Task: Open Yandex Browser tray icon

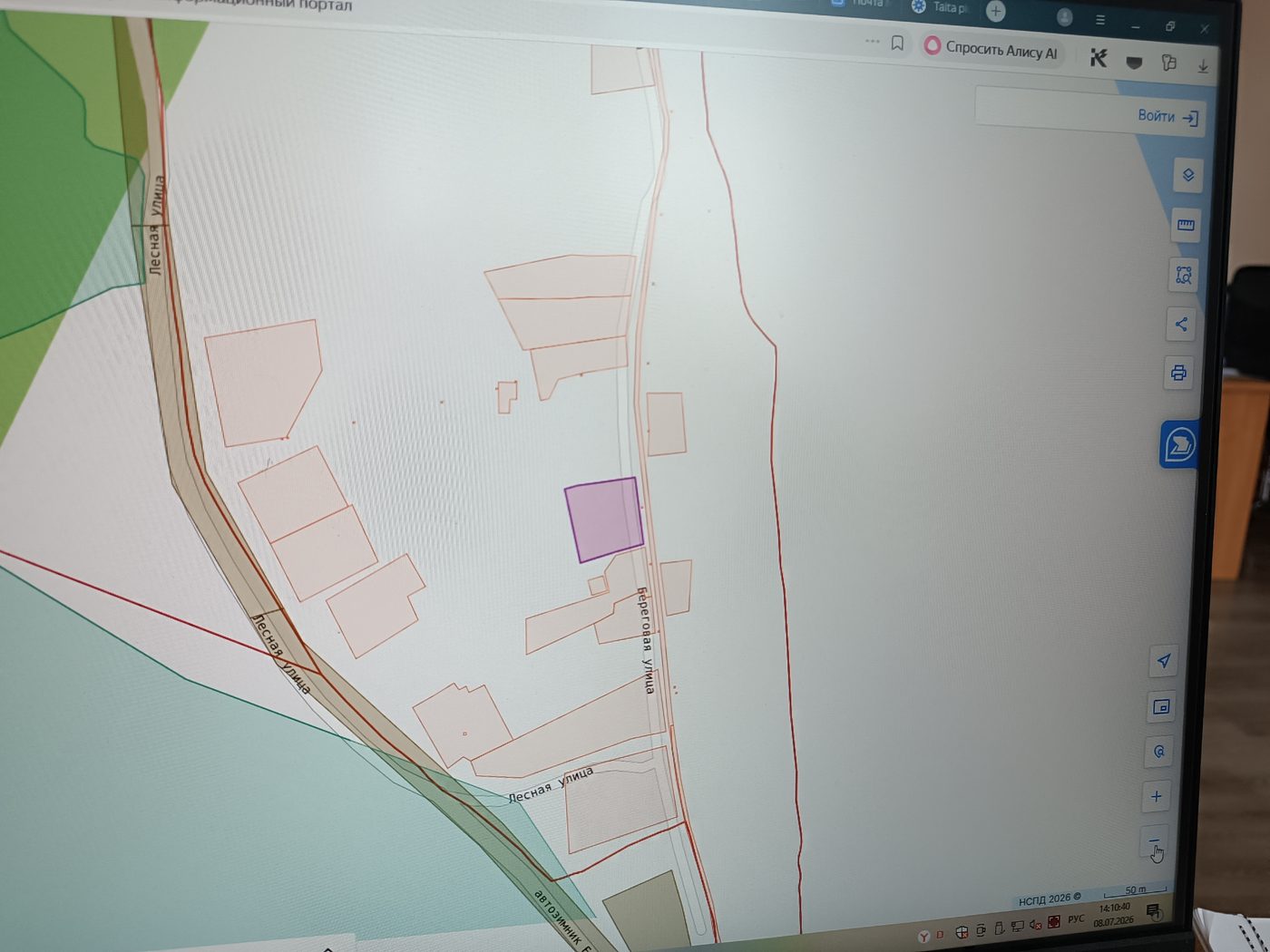Action: (x=923, y=937)
